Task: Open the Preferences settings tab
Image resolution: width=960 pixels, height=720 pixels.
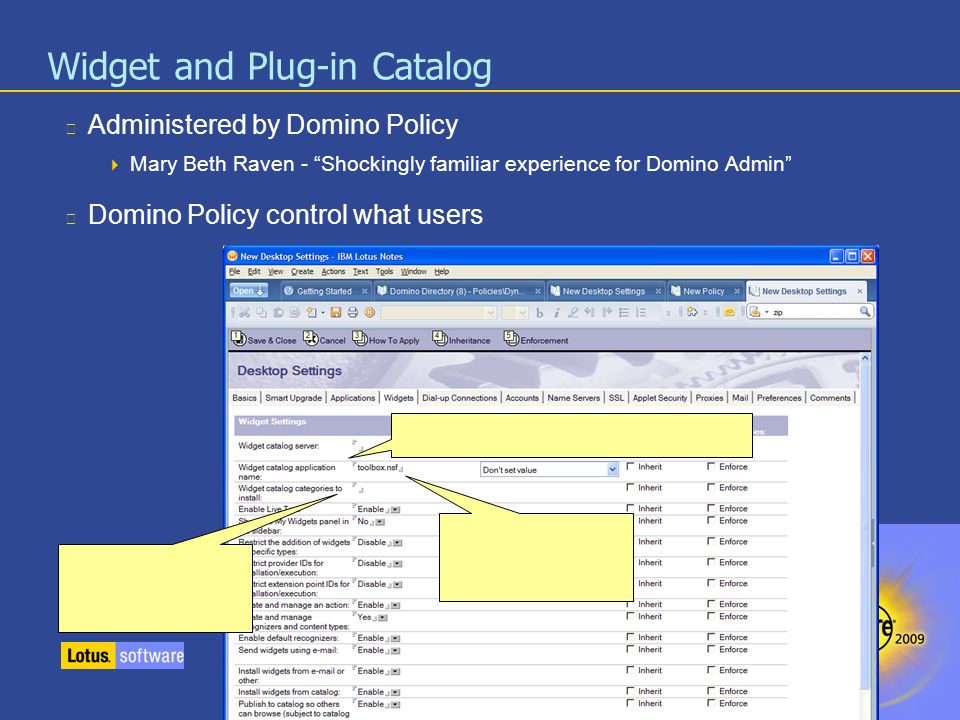Action: [x=779, y=398]
